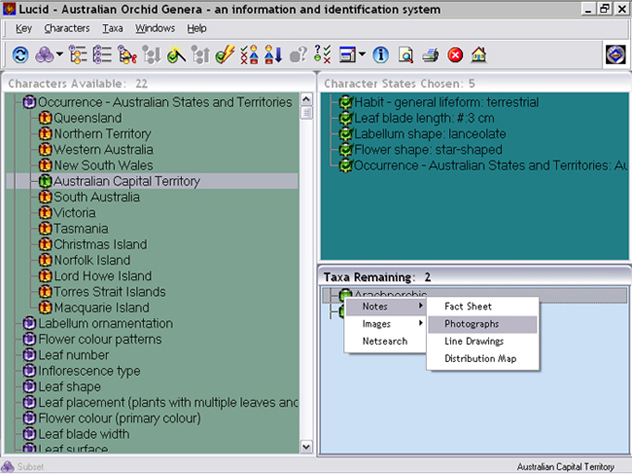The height and width of the screenshot is (474, 632).
Task: Click the characters list scroll down arrow
Action: tap(306, 447)
